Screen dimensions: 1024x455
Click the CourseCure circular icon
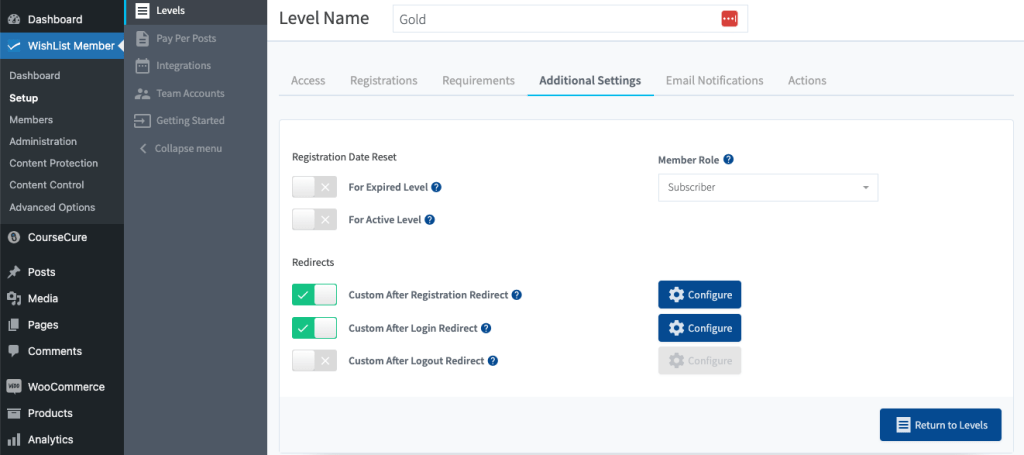[14, 238]
